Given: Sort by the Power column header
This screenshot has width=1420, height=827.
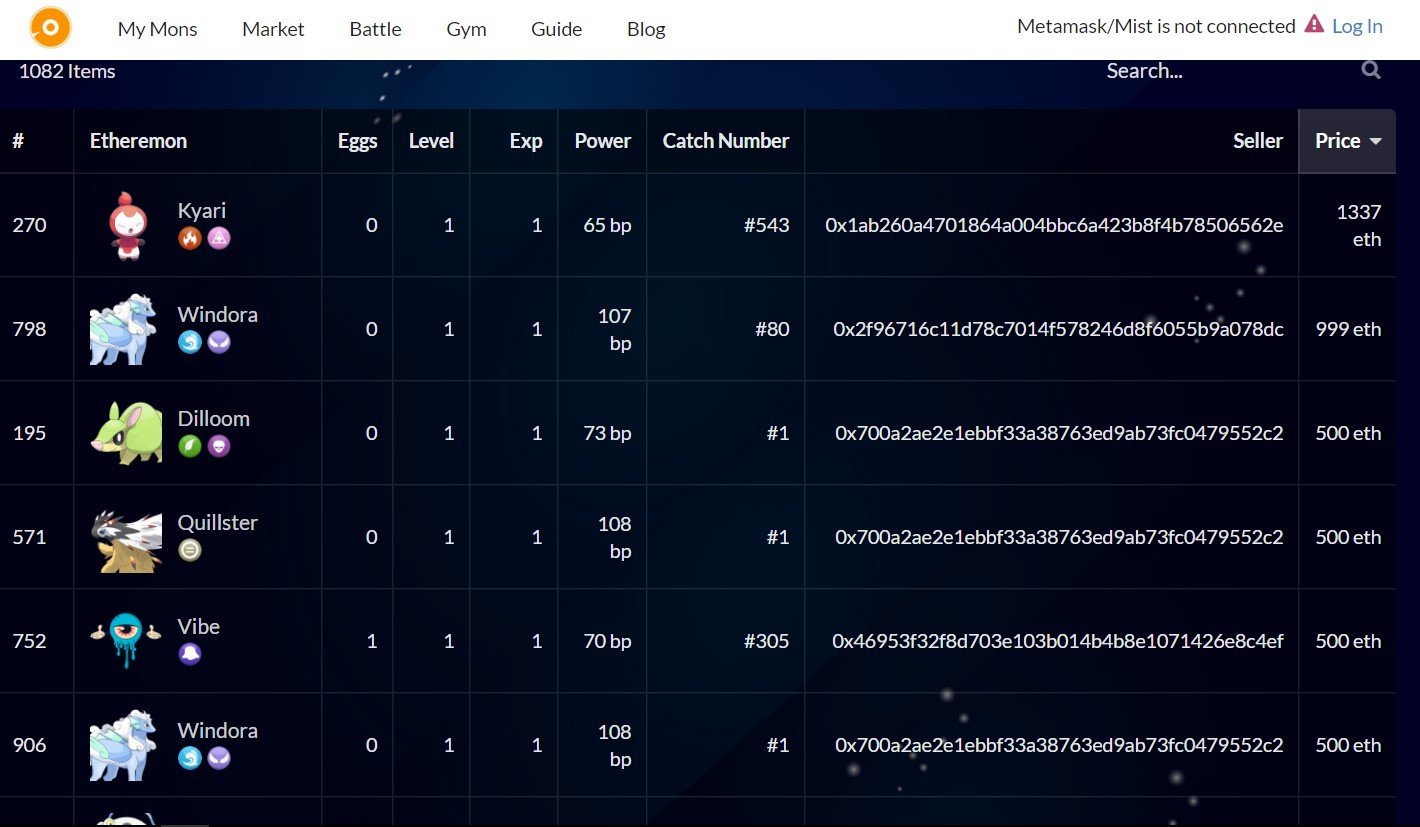Looking at the screenshot, I should (602, 141).
